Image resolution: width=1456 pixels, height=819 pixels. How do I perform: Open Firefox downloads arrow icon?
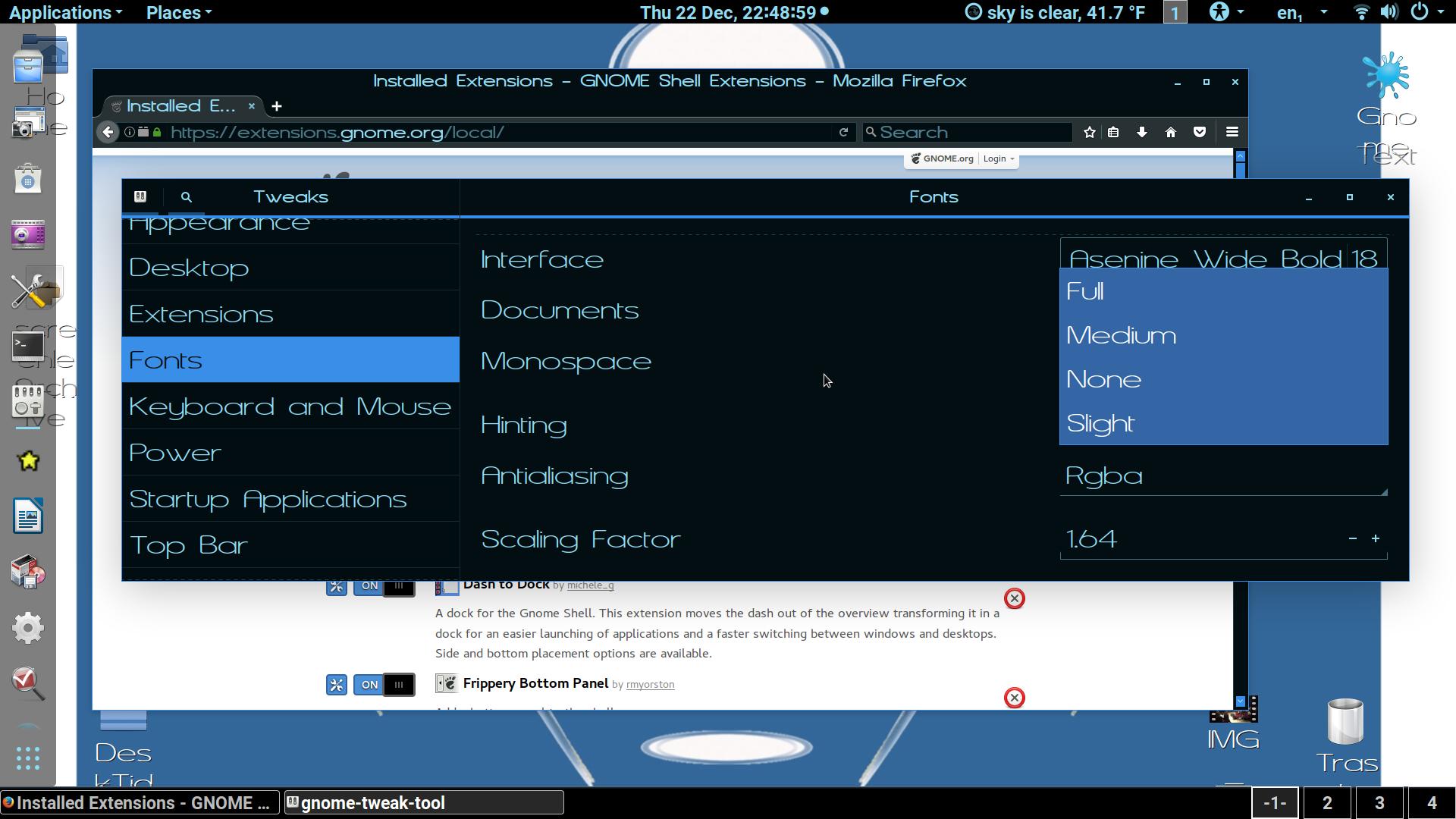(1141, 132)
